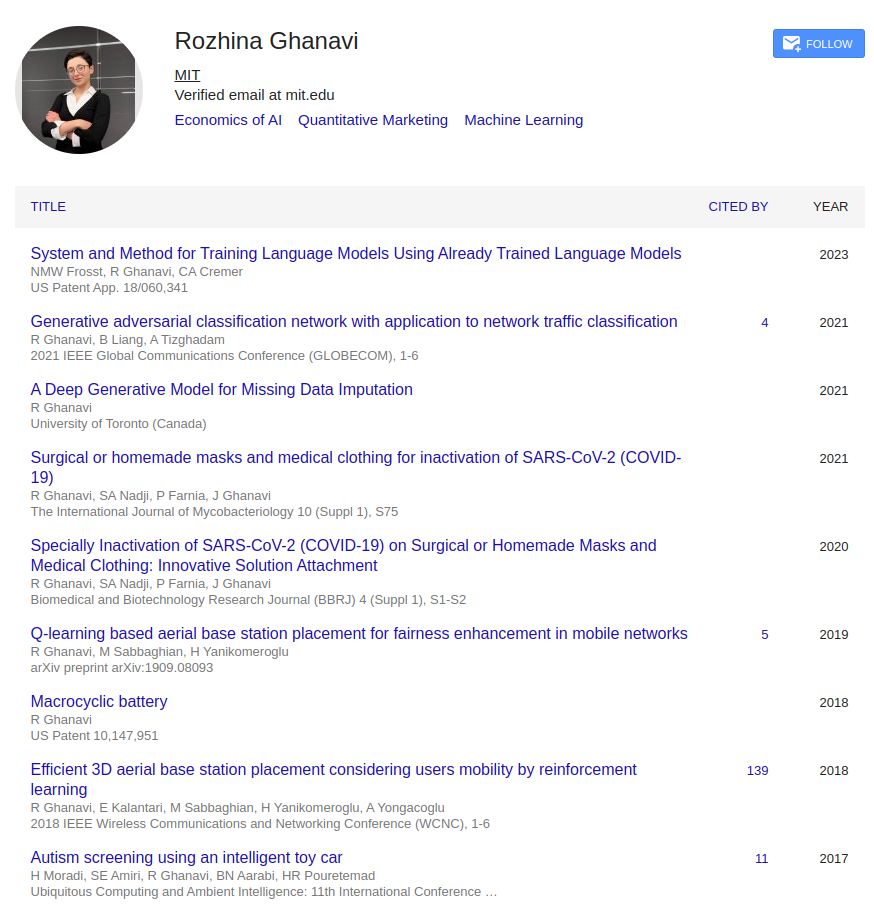Open Rozhina Ghanavi's profile photo
This screenshot has width=874, height=908.
click(79, 90)
